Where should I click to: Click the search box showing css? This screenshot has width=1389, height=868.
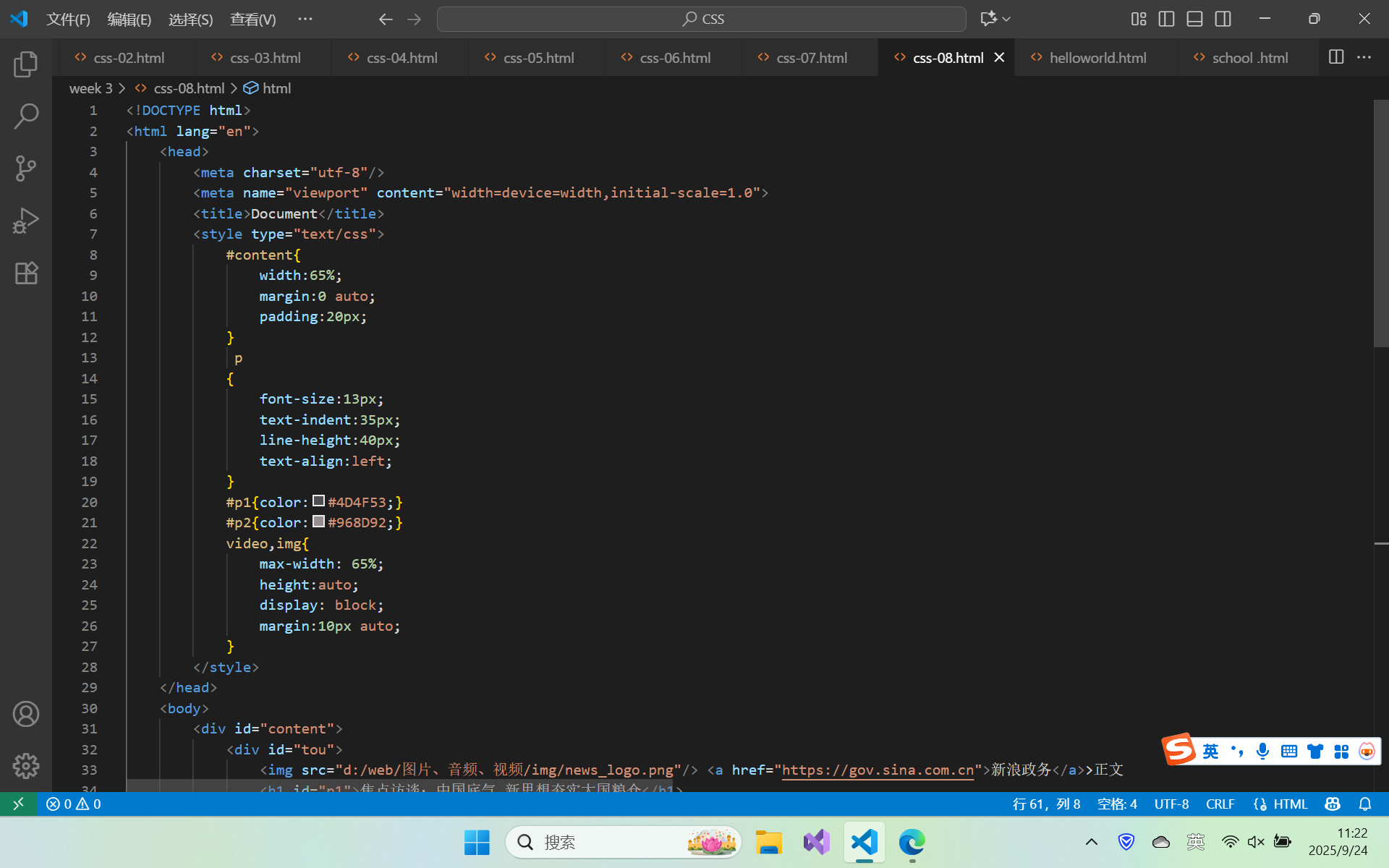coord(701,18)
